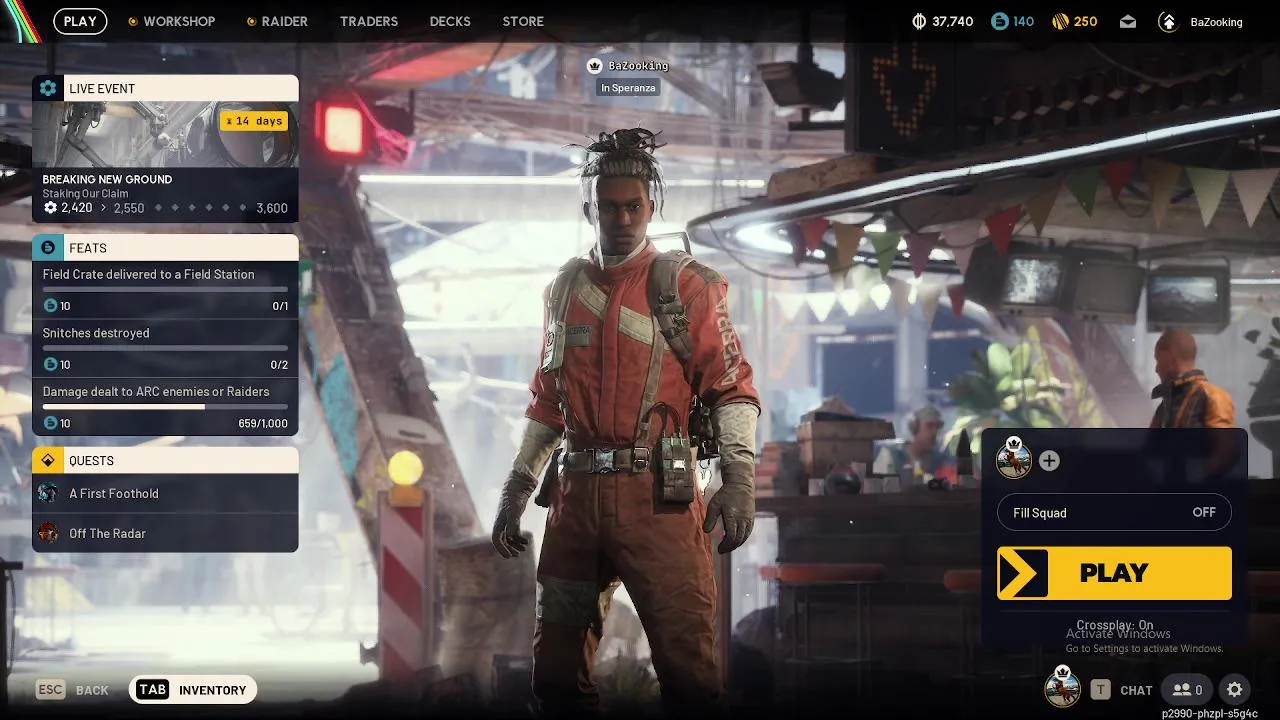The height and width of the screenshot is (720, 1280).
Task: Add a squad member with plus icon
Action: 1049,461
